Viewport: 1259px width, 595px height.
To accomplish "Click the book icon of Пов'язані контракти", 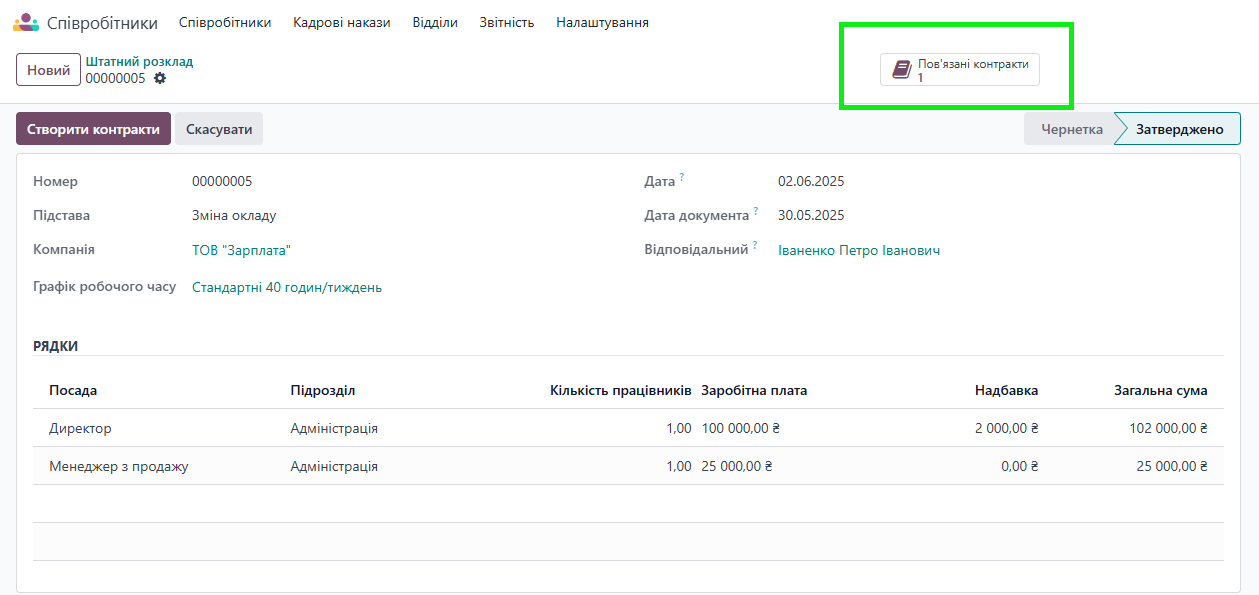I will click(x=902, y=69).
